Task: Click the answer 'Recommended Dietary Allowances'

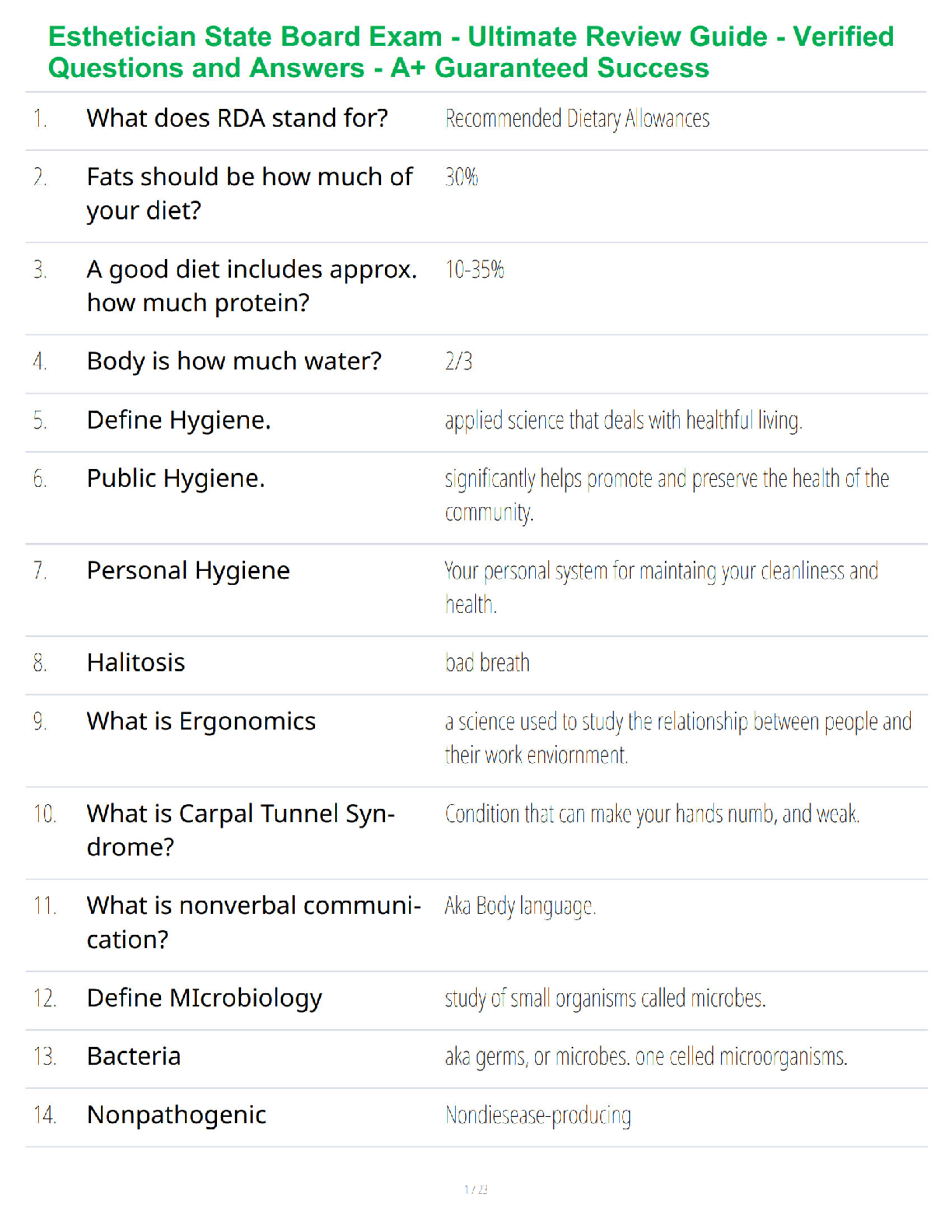Action: [x=577, y=118]
